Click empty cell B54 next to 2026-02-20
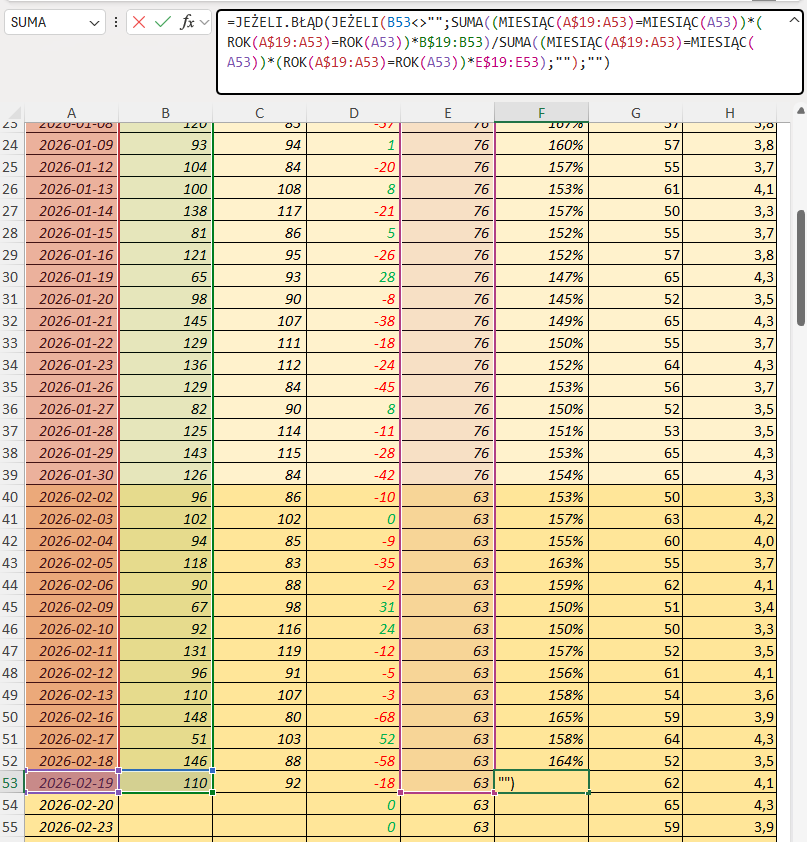Image resolution: width=807 pixels, height=842 pixels. [x=166, y=805]
